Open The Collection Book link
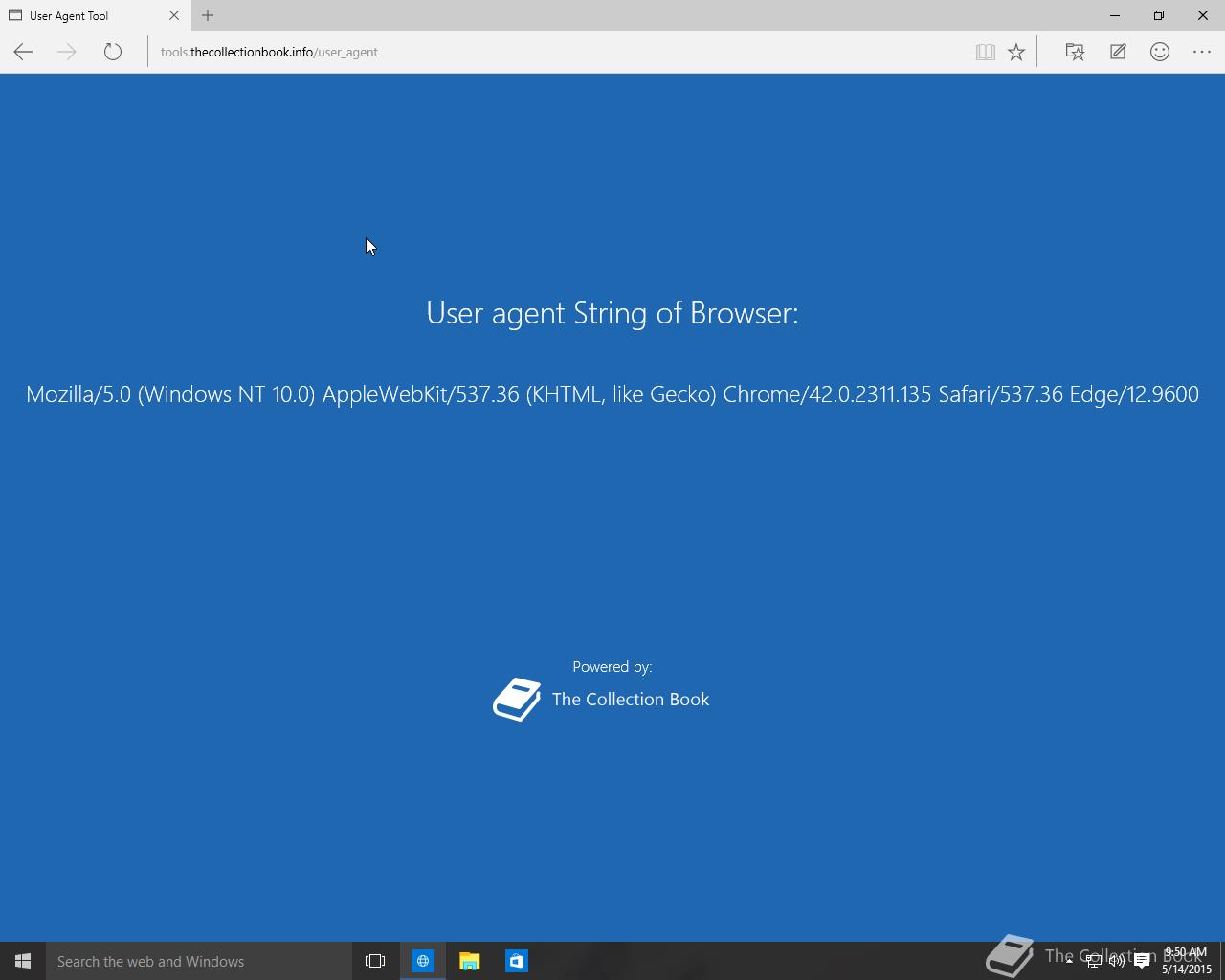The height and width of the screenshot is (980, 1225). click(631, 700)
